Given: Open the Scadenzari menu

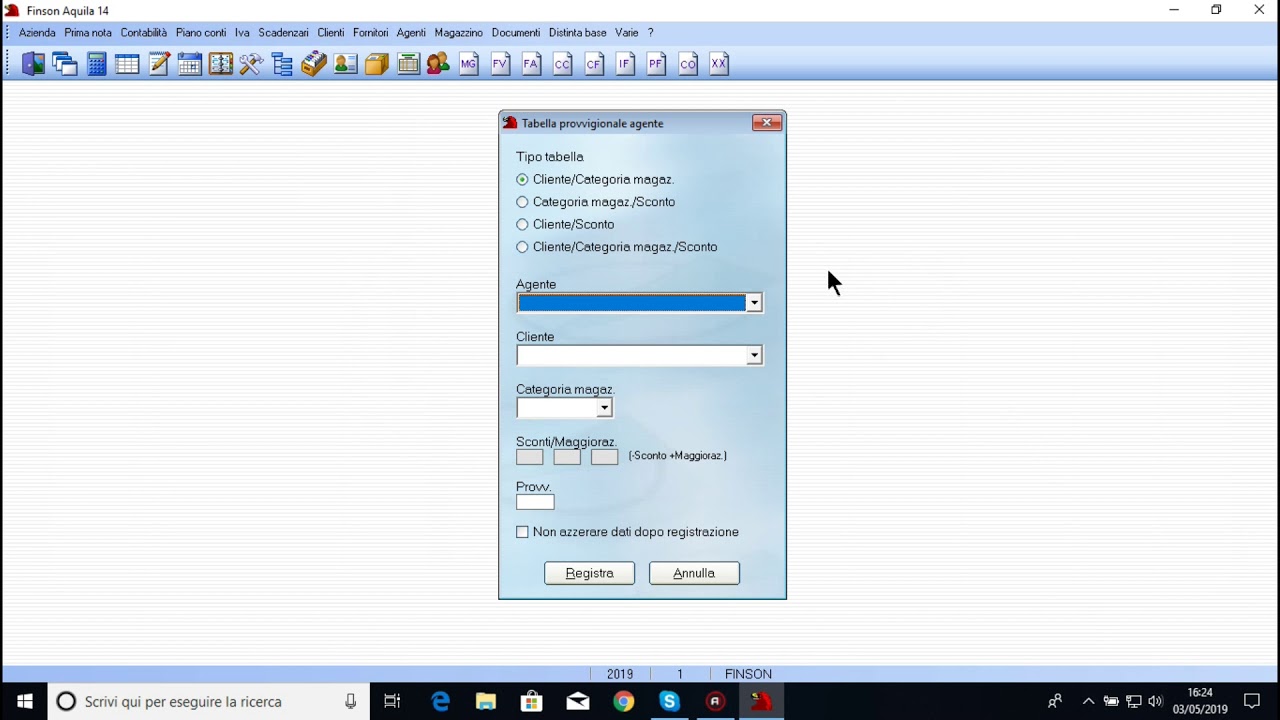Looking at the screenshot, I should click(x=283, y=33).
